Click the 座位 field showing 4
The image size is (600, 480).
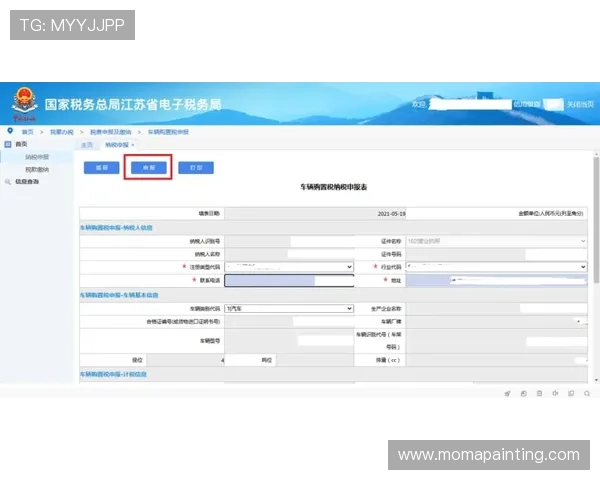click(186, 360)
